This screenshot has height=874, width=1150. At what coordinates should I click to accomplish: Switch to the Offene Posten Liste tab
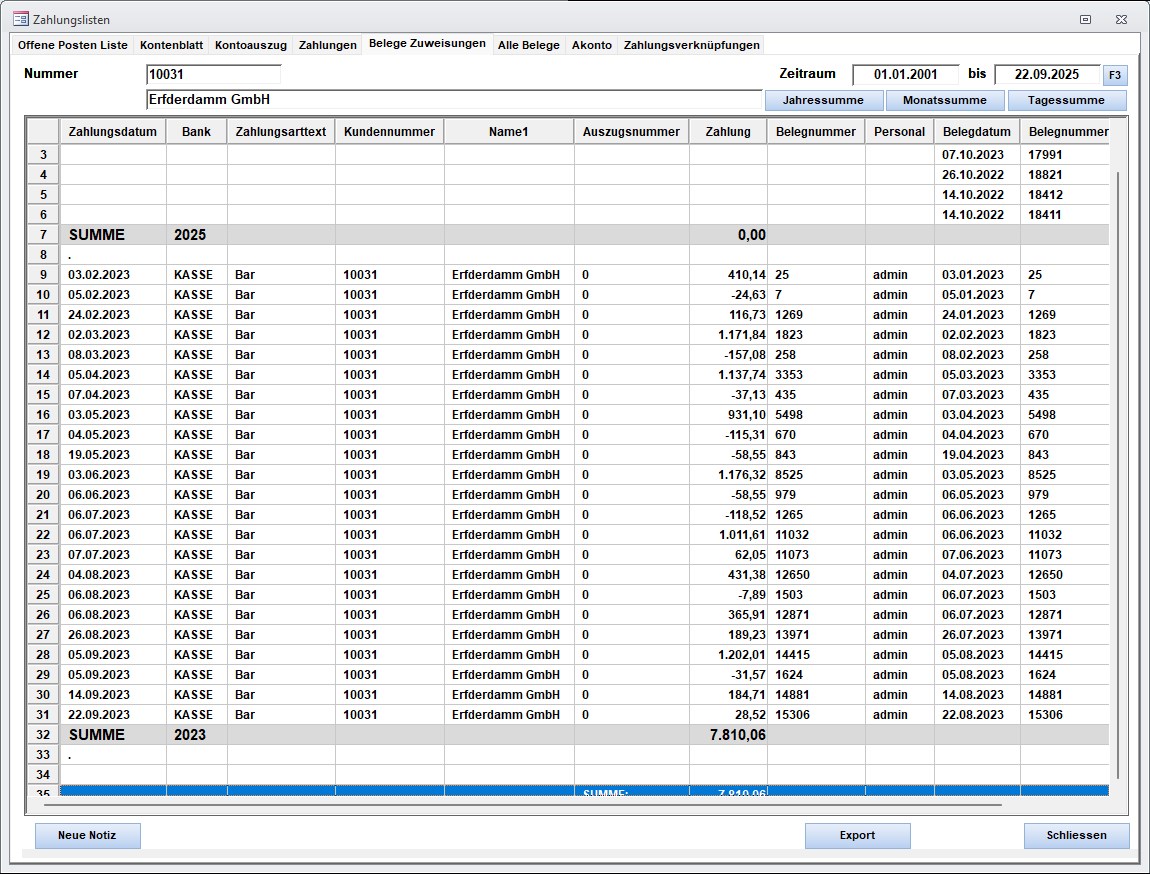pos(73,45)
